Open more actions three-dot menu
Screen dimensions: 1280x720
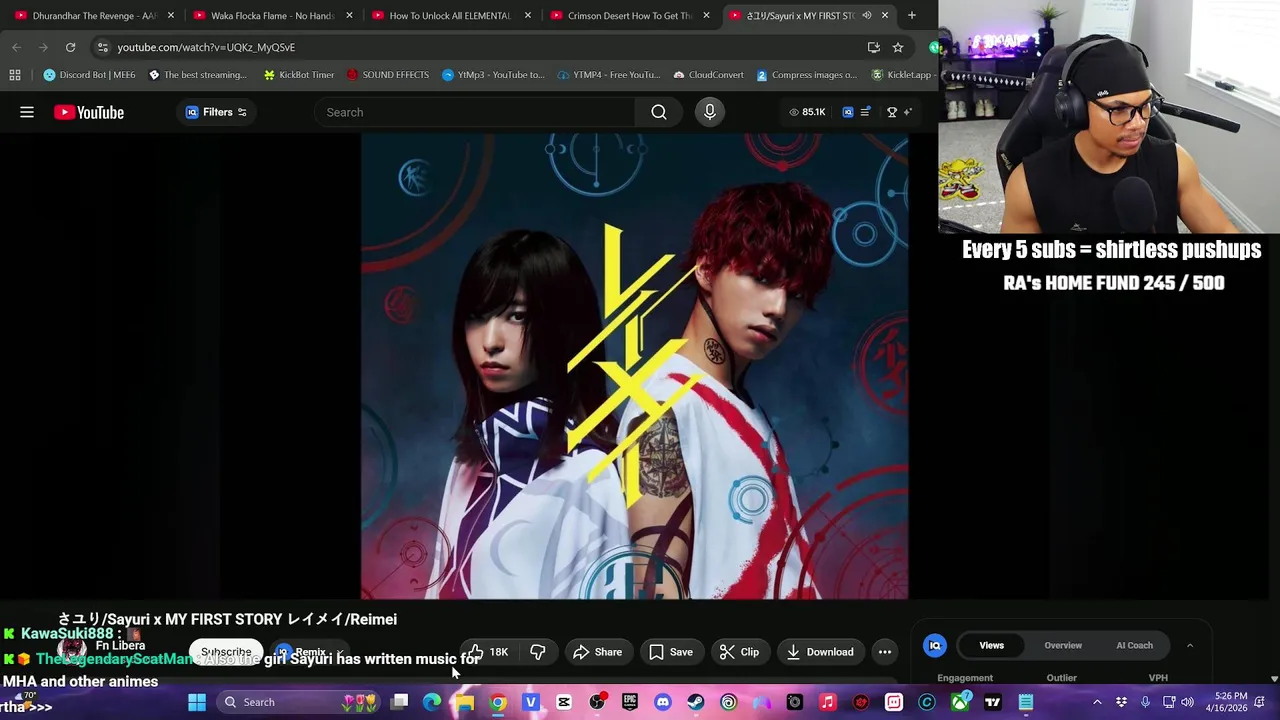coord(885,652)
